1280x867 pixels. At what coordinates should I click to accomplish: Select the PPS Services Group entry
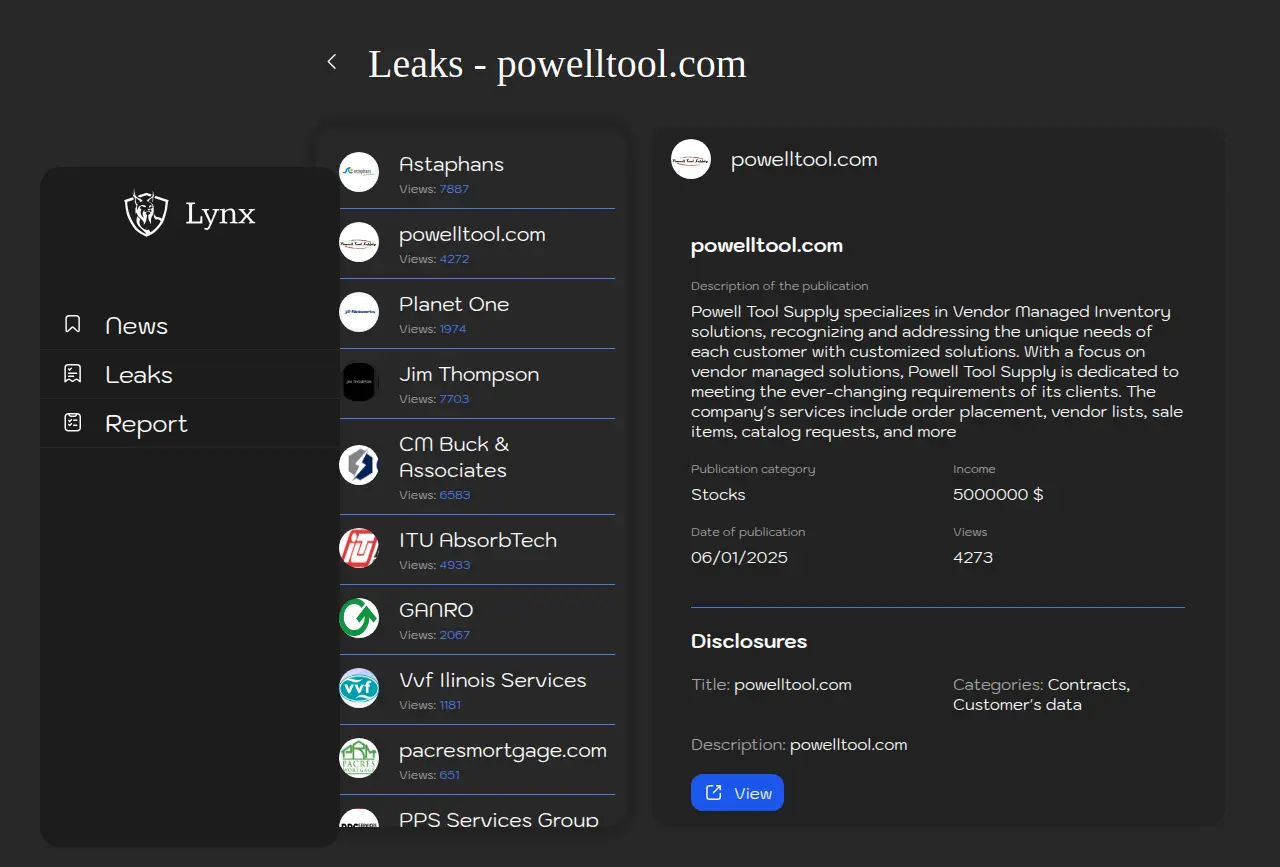tap(498, 819)
